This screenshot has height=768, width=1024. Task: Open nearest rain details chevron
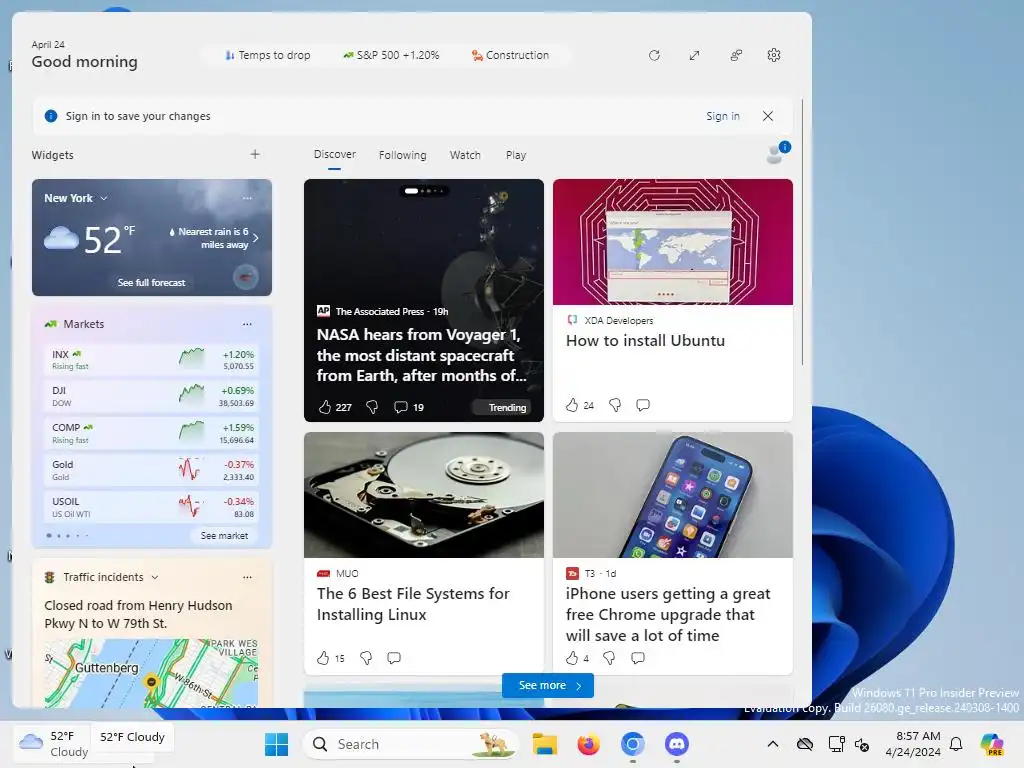(255, 238)
